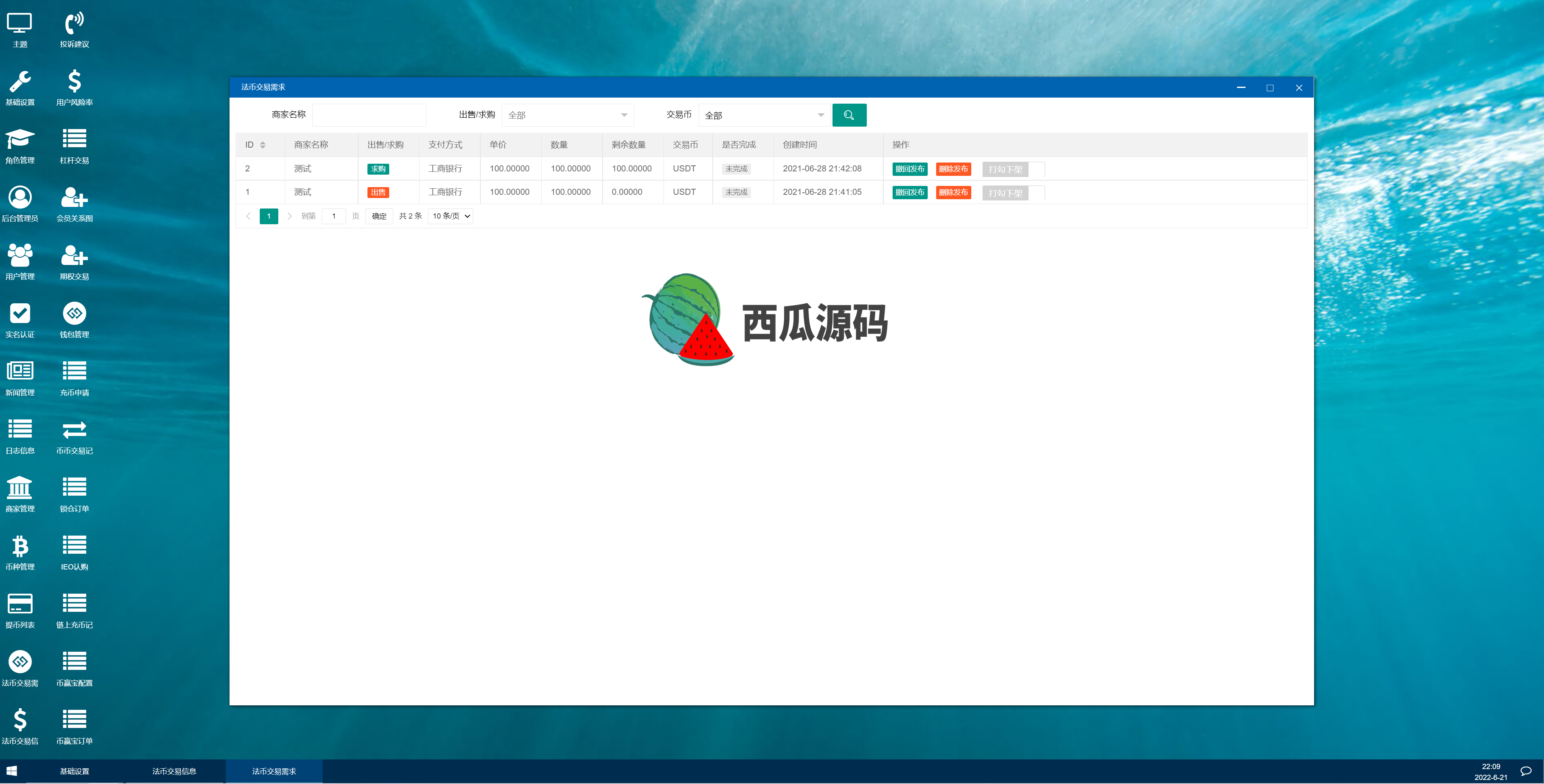Image resolution: width=1544 pixels, height=784 pixels.
Task: Open 新闻管理 newspaper icon
Action: (20, 379)
